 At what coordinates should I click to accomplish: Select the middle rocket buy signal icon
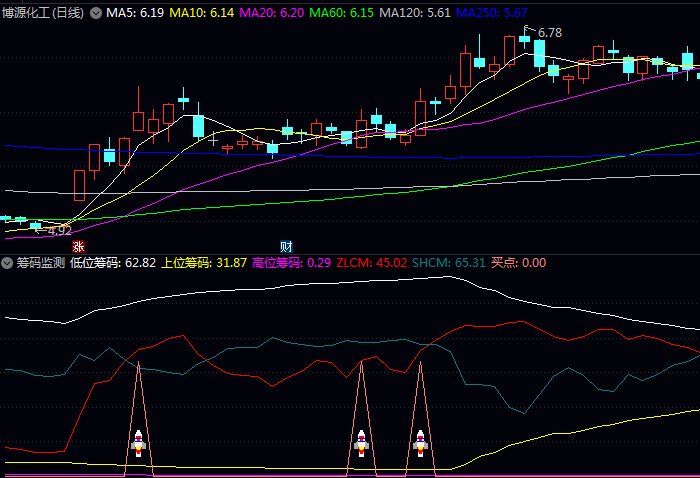361,443
